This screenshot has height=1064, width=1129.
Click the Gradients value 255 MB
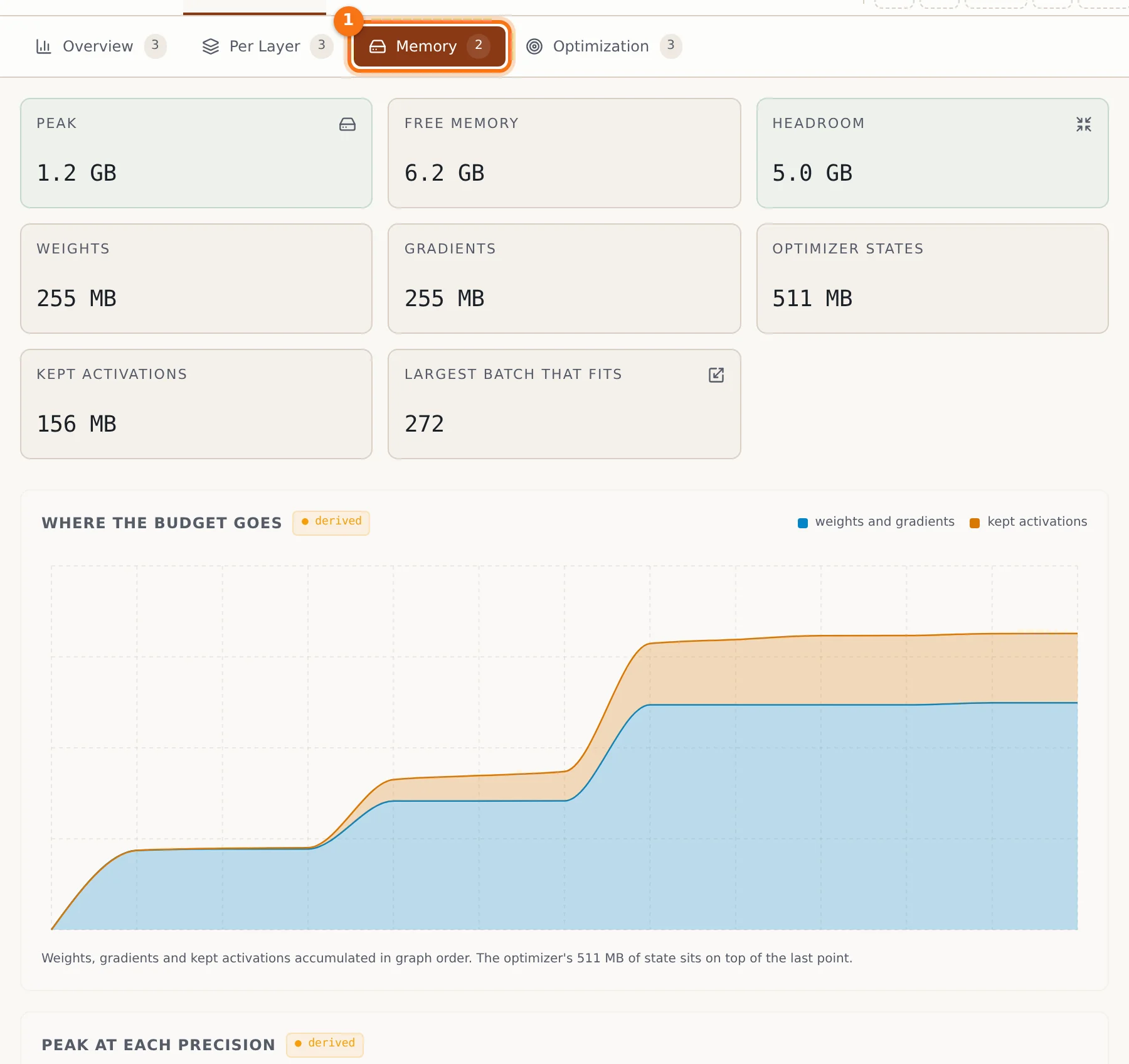tap(445, 299)
